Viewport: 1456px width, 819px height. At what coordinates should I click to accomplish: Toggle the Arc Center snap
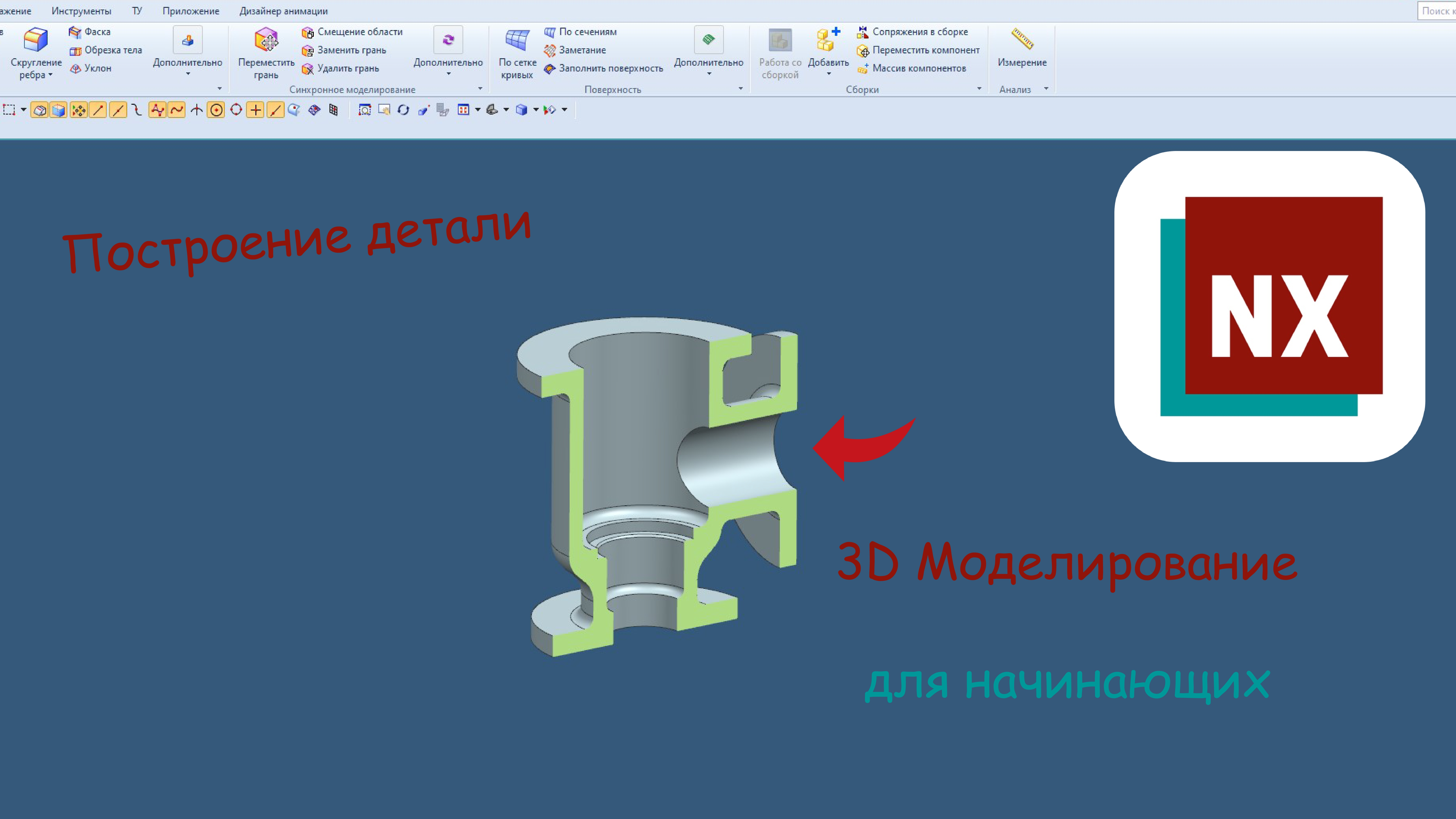216,110
